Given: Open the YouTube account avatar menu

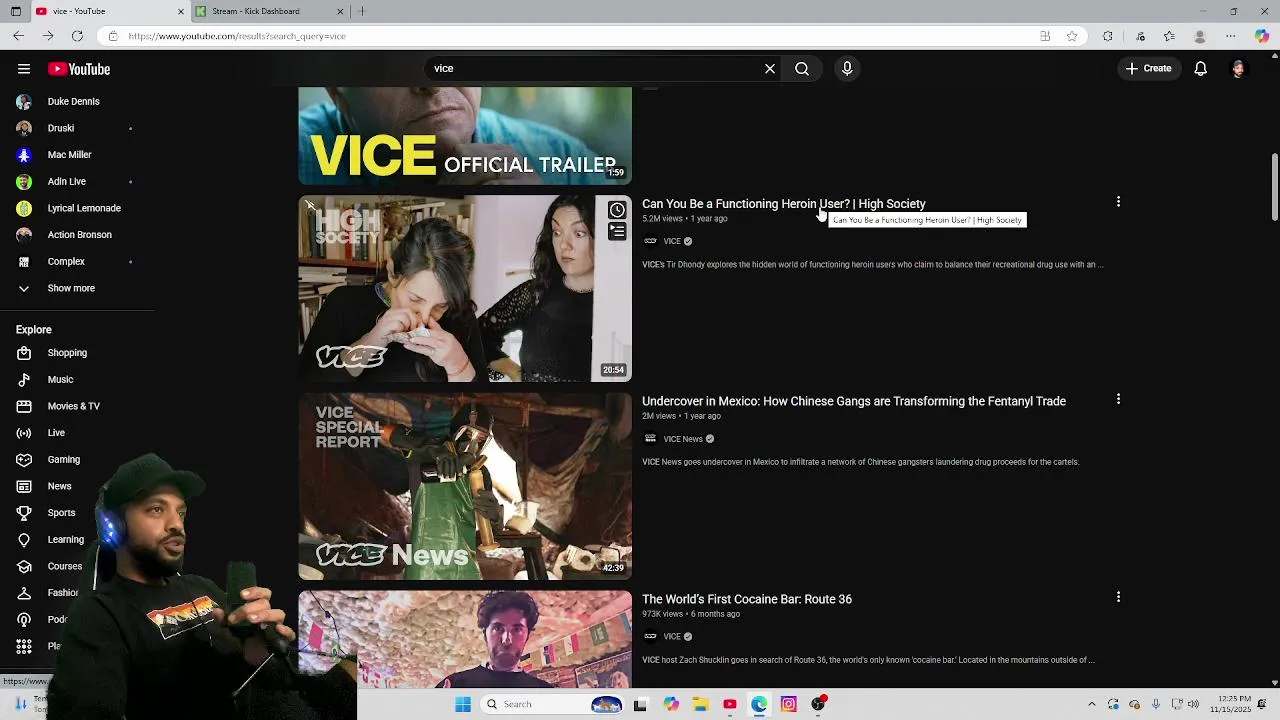Looking at the screenshot, I should pyautogui.click(x=1238, y=69).
